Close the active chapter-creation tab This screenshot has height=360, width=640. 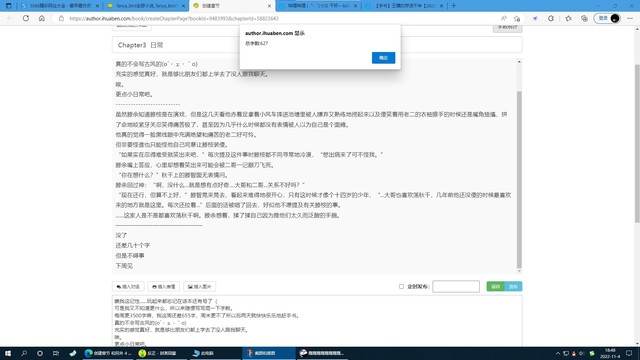point(269,6)
